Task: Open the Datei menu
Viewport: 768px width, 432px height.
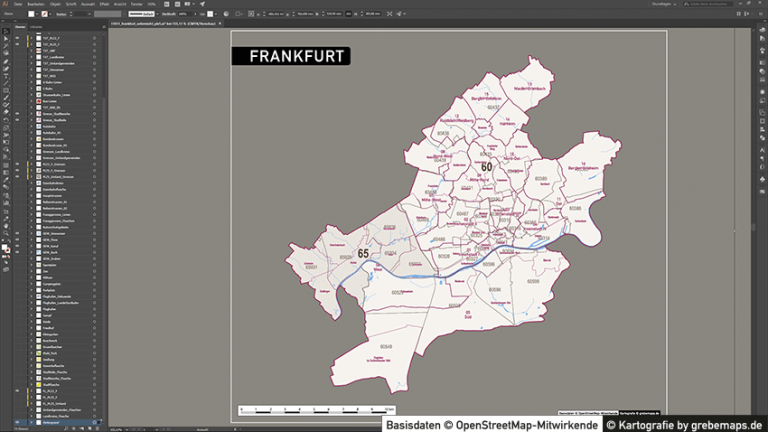Action: tap(18, 4)
